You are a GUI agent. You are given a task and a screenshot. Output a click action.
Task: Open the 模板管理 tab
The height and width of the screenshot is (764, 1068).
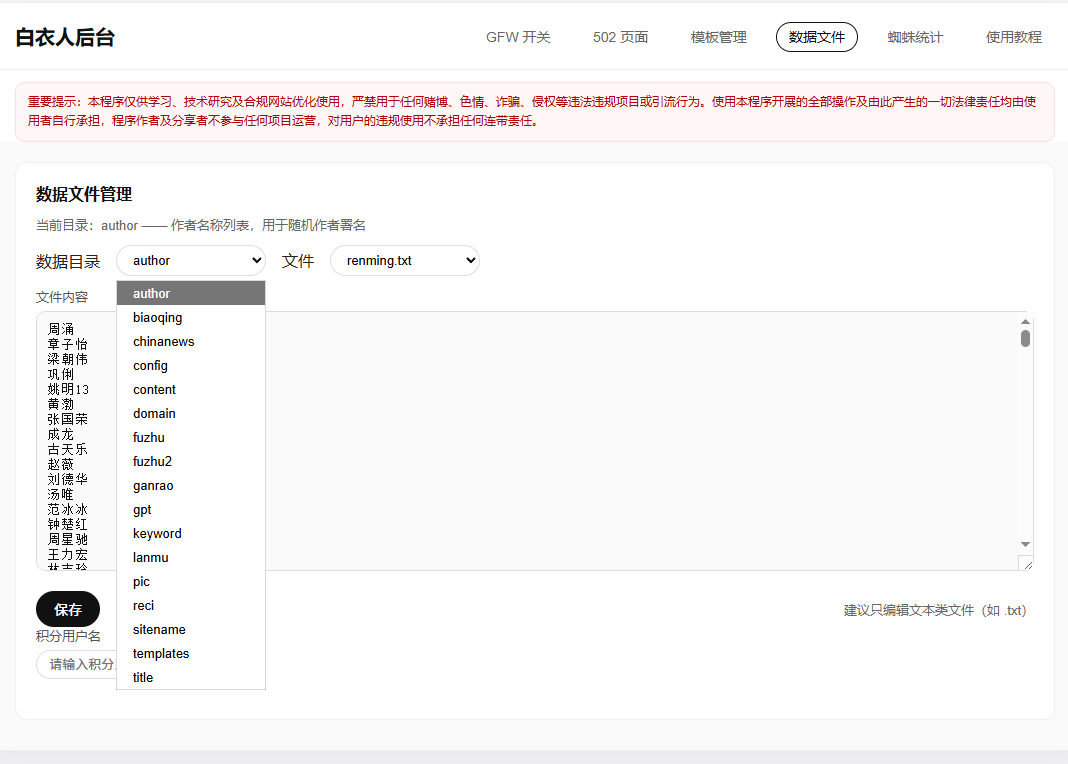point(718,37)
